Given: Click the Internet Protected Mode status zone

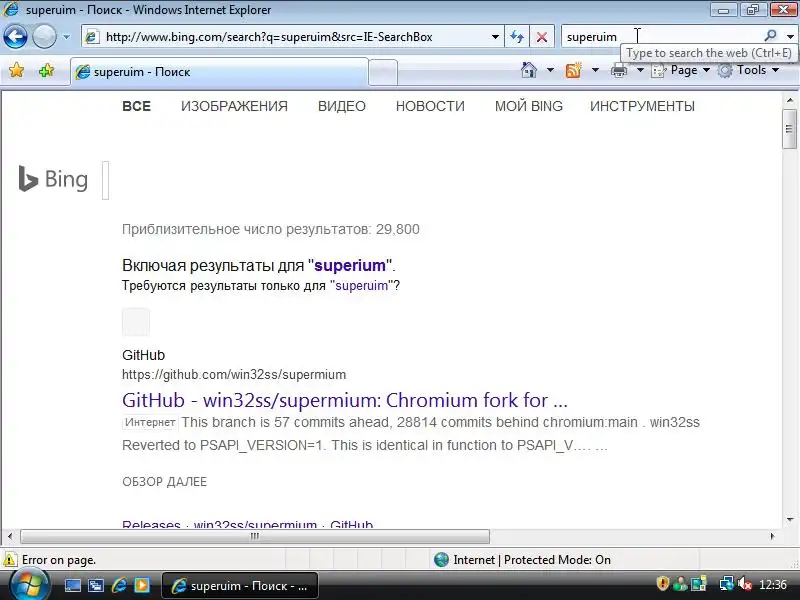Looking at the screenshot, I should pos(522,560).
